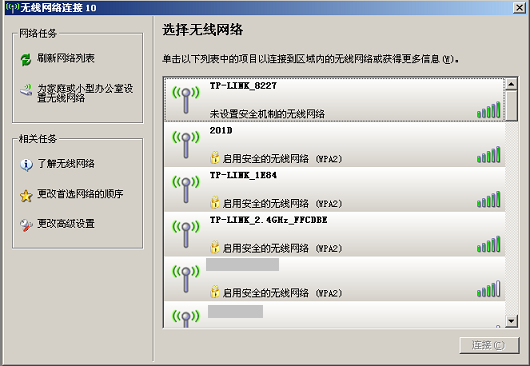
Task: Select the TP-LINK_2.4GHz_FFCDBE network name
Action: pos(268,220)
